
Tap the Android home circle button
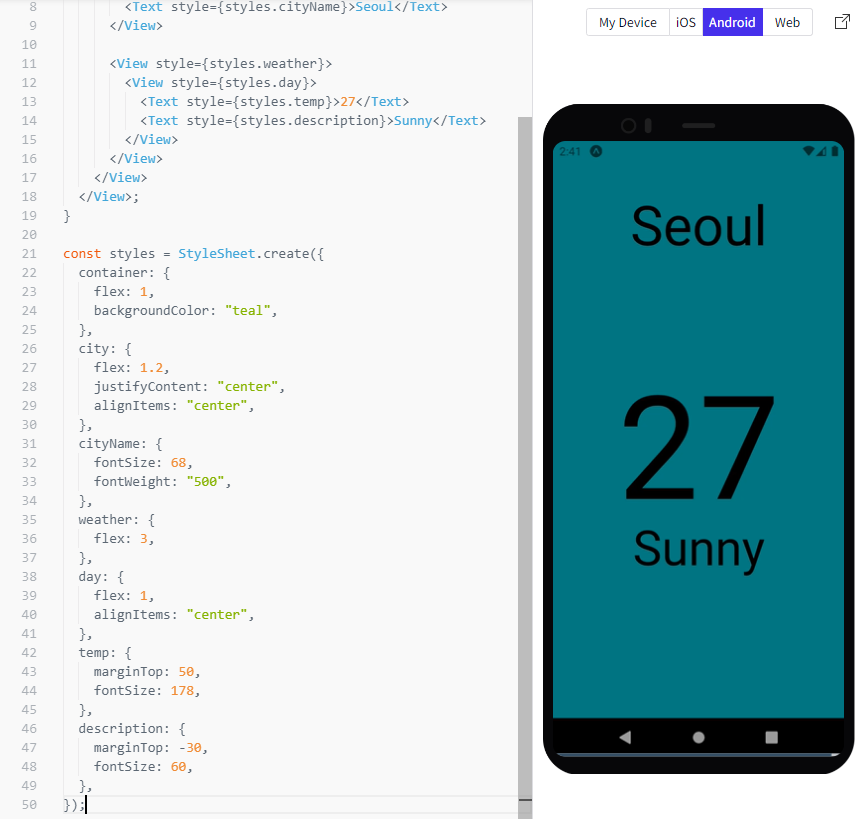(698, 737)
